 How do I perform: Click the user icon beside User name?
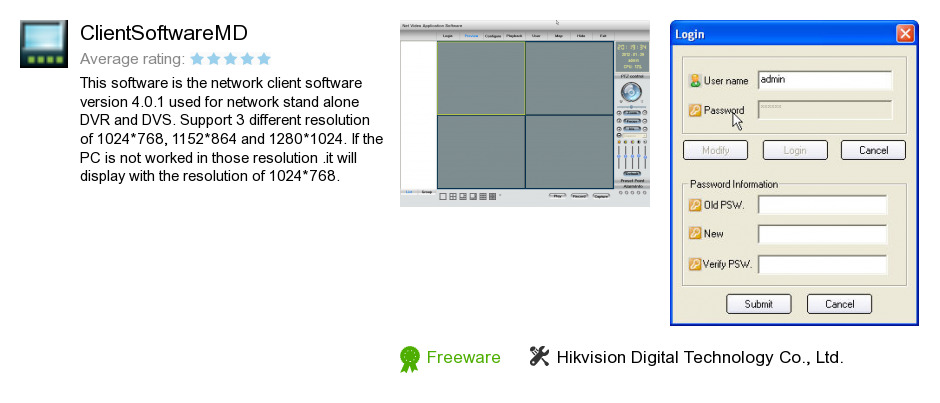(695, 80)
